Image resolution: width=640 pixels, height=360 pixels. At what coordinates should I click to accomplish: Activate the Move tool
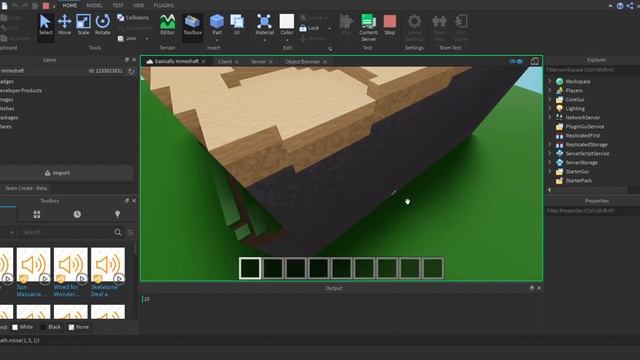[x=64, y=25]
